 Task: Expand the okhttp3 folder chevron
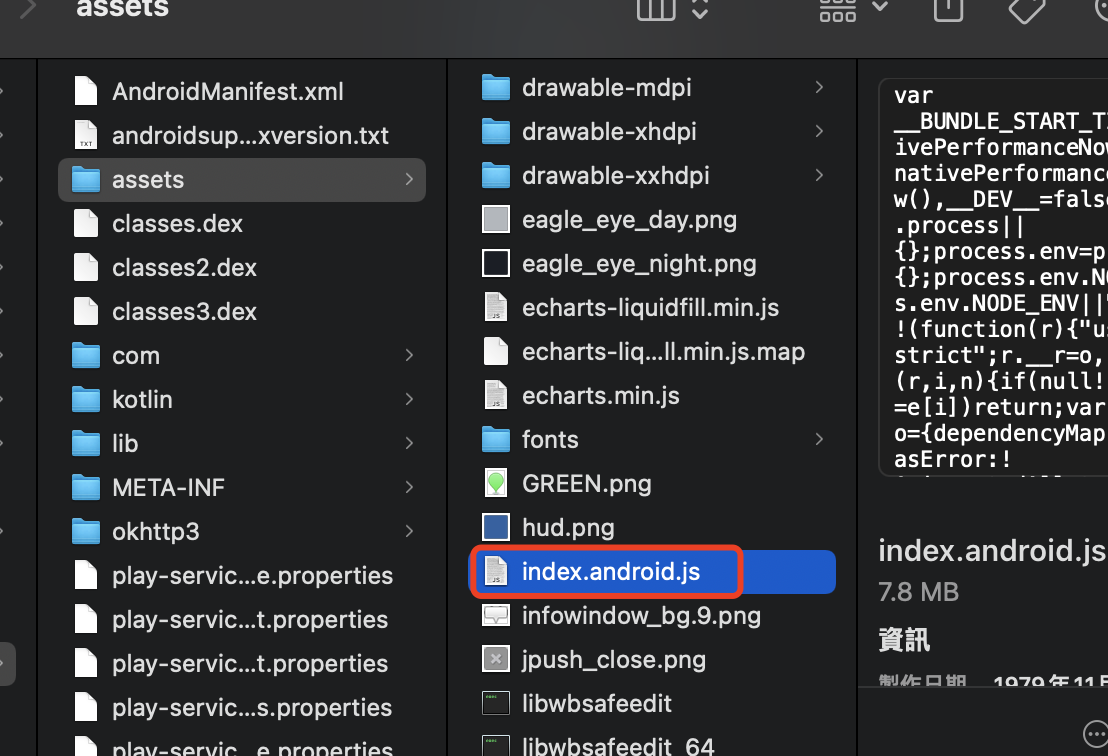pyautogui.click(x=409, y=531)
